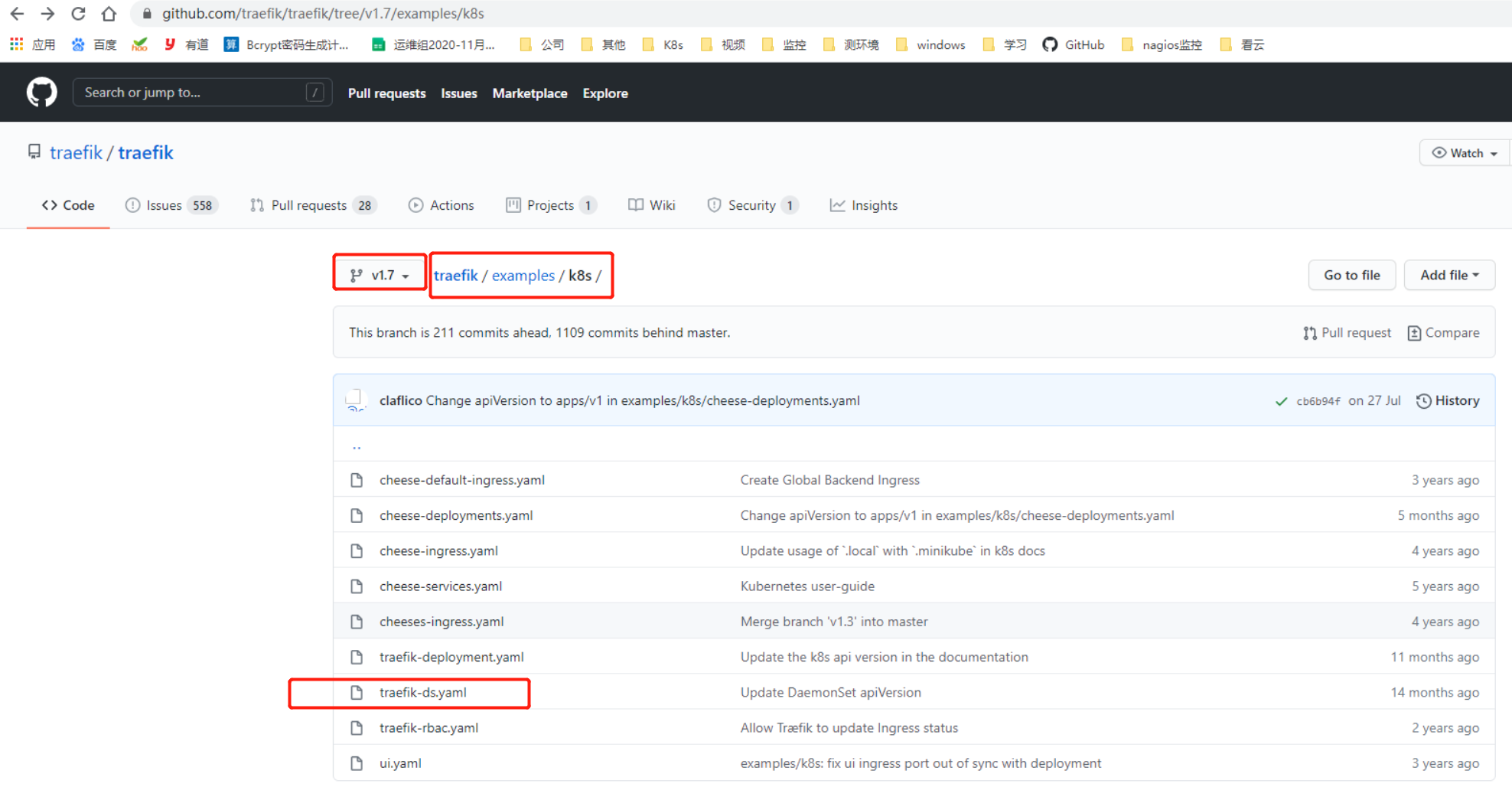Open traefik-rbac.yaml file
The image size is (1512, 800).
click(429, 728)
